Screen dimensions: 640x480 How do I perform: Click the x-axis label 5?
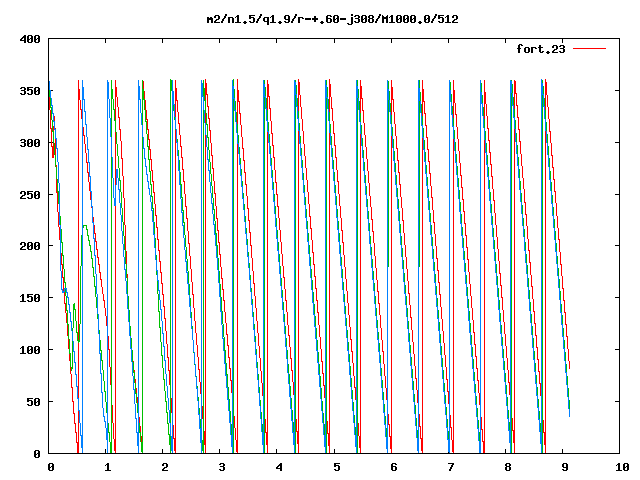click(336, 467)
